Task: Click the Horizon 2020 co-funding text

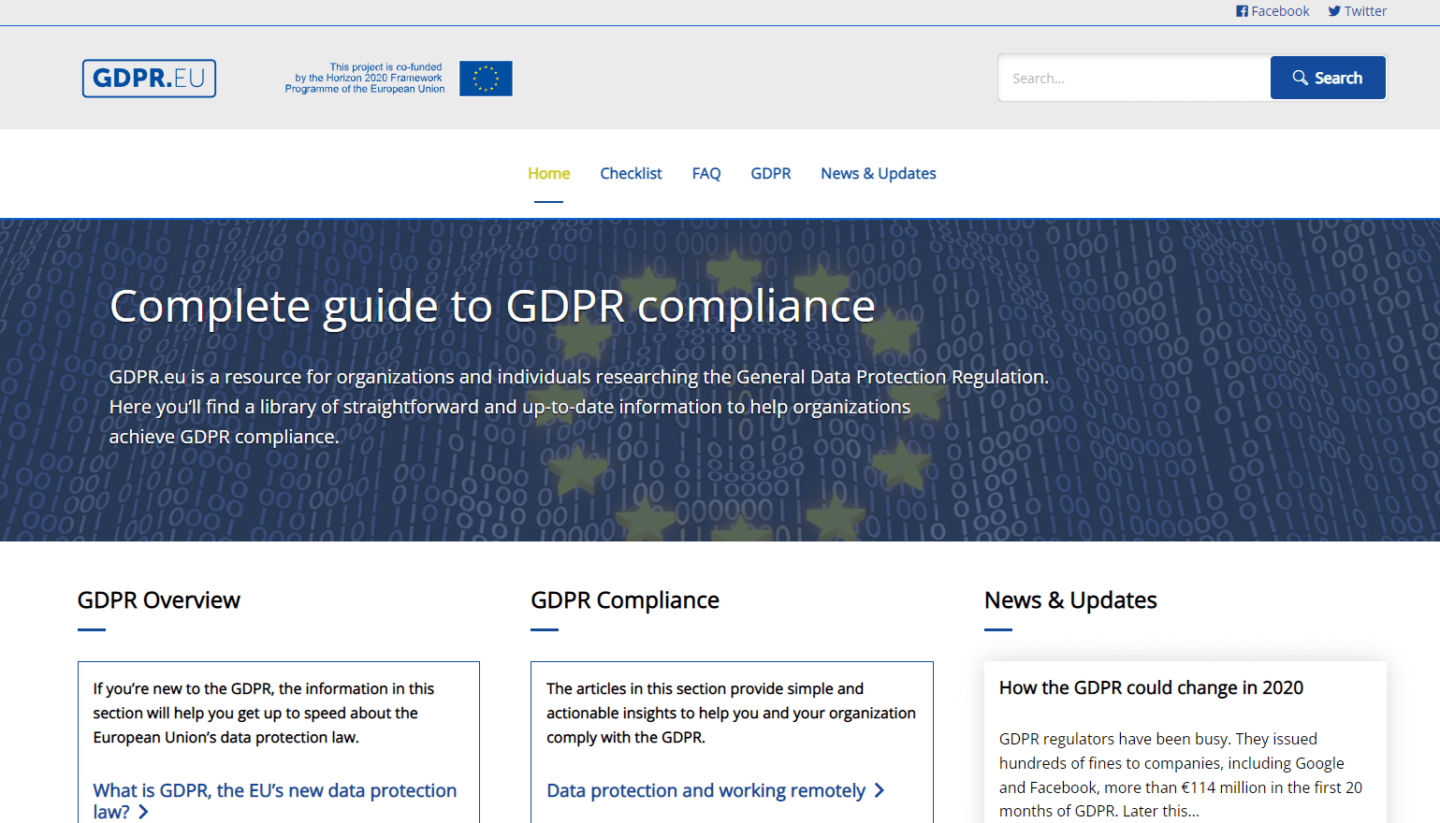Action: click(x=365, y=78)
